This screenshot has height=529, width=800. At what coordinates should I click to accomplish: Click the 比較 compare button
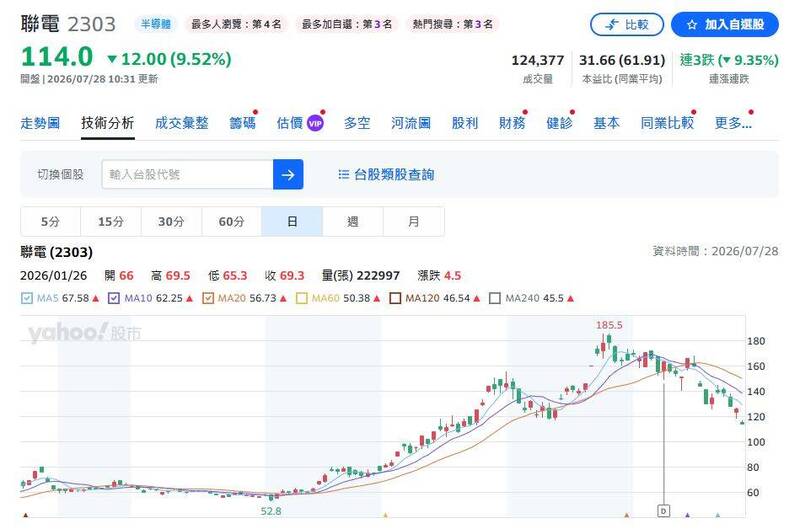coord(627,24)
